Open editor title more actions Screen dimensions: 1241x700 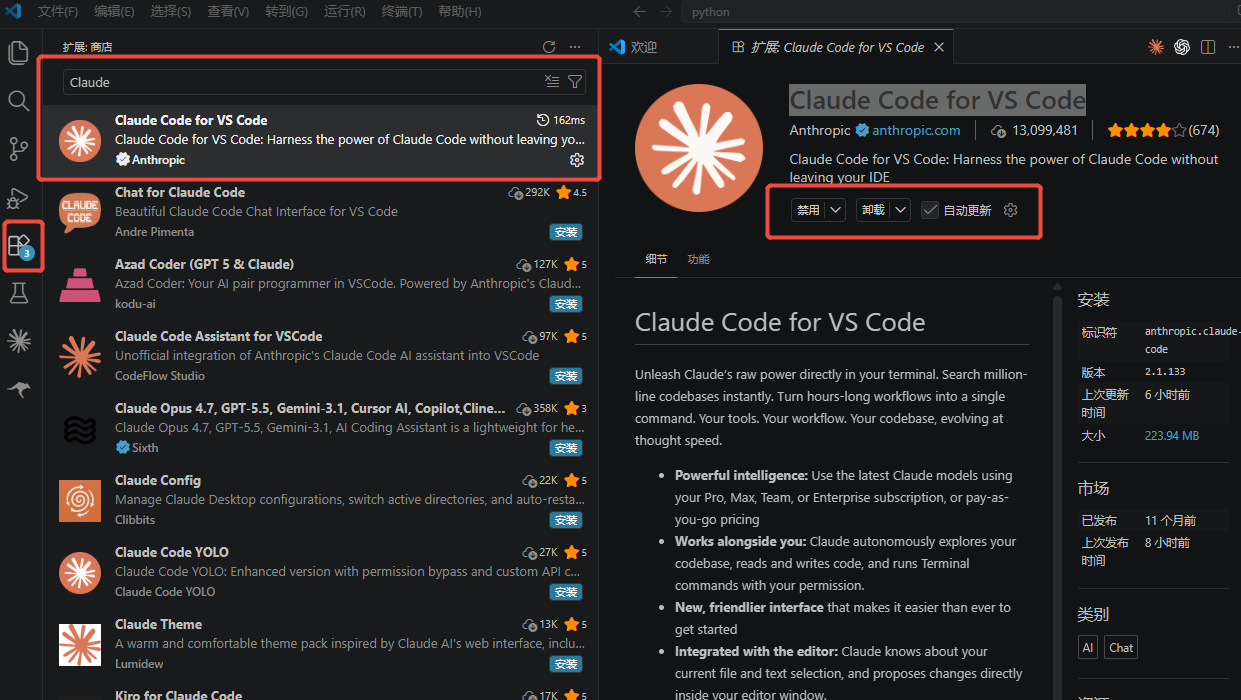1232,47
